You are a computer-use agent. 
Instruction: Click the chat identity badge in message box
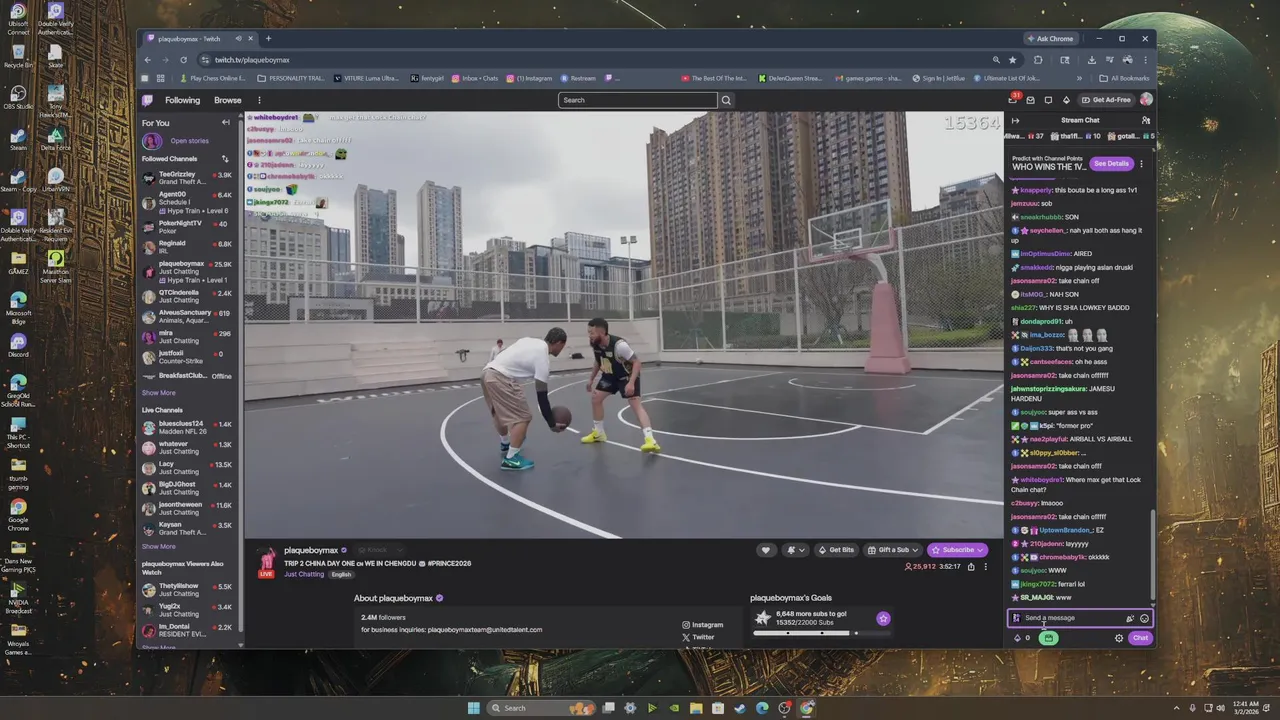[1016, 618]
